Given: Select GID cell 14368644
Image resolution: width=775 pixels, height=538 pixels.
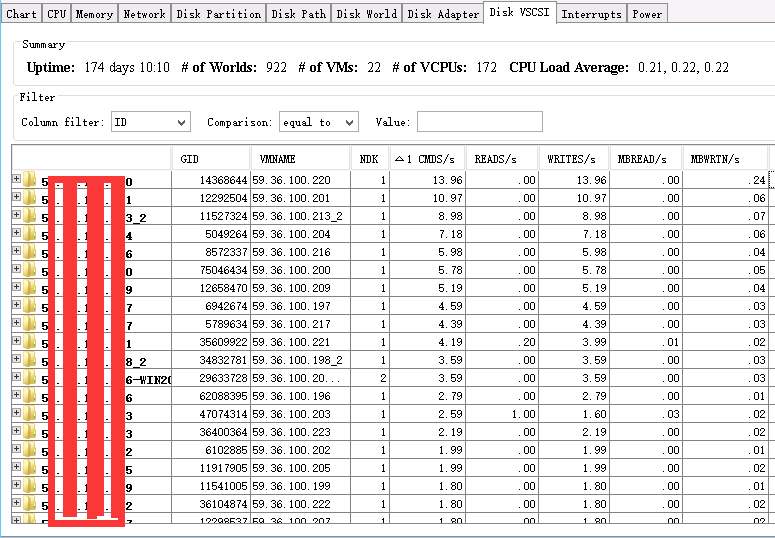Looking at the screenshot, I should 211,180.
